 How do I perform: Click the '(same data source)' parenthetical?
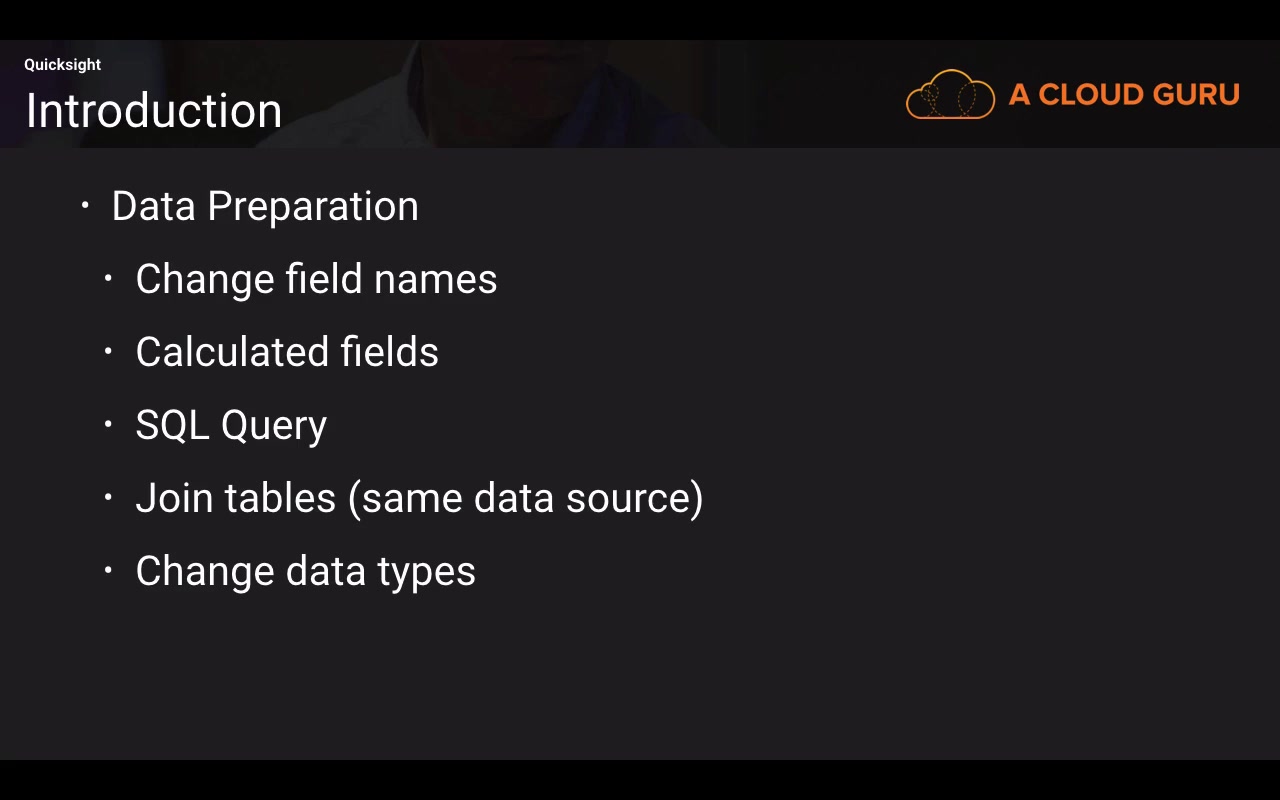pos(525,499)
